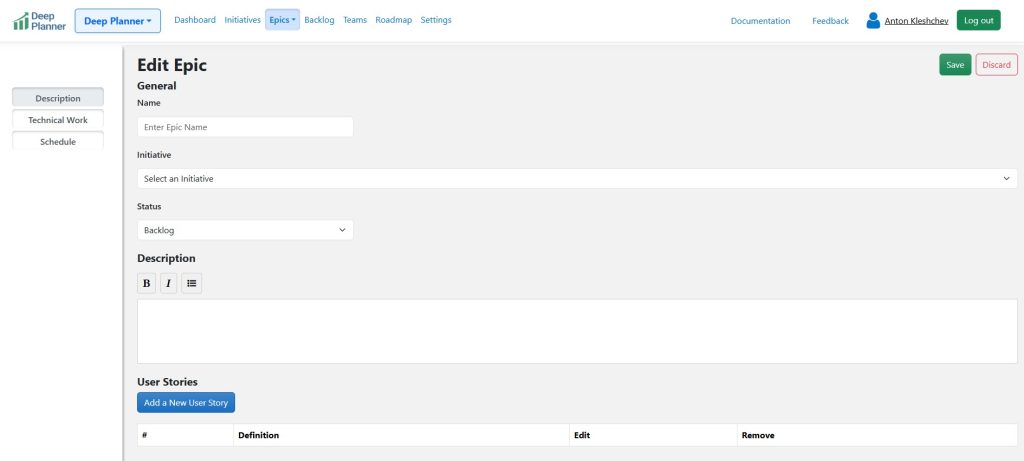Click the Deep Planner logo icon

tap(21, 21)
